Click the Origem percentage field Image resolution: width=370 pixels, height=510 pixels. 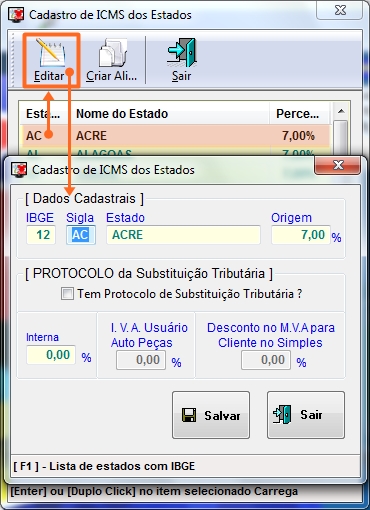[301, 235]
